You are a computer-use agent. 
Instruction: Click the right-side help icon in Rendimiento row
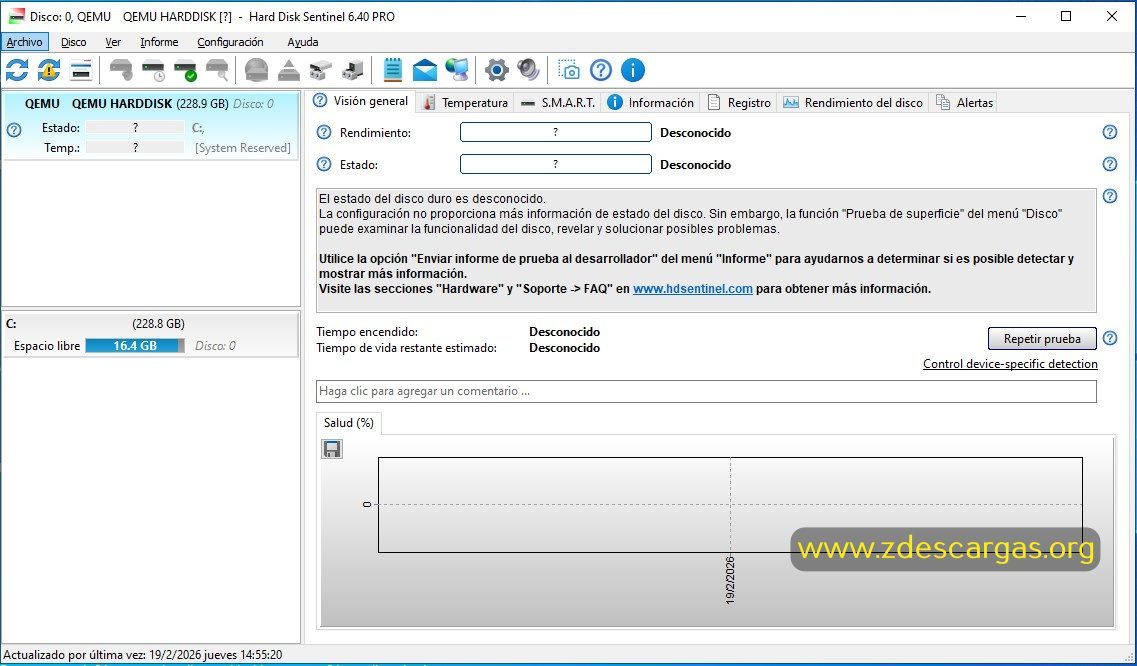click(x=1110, y=132)
